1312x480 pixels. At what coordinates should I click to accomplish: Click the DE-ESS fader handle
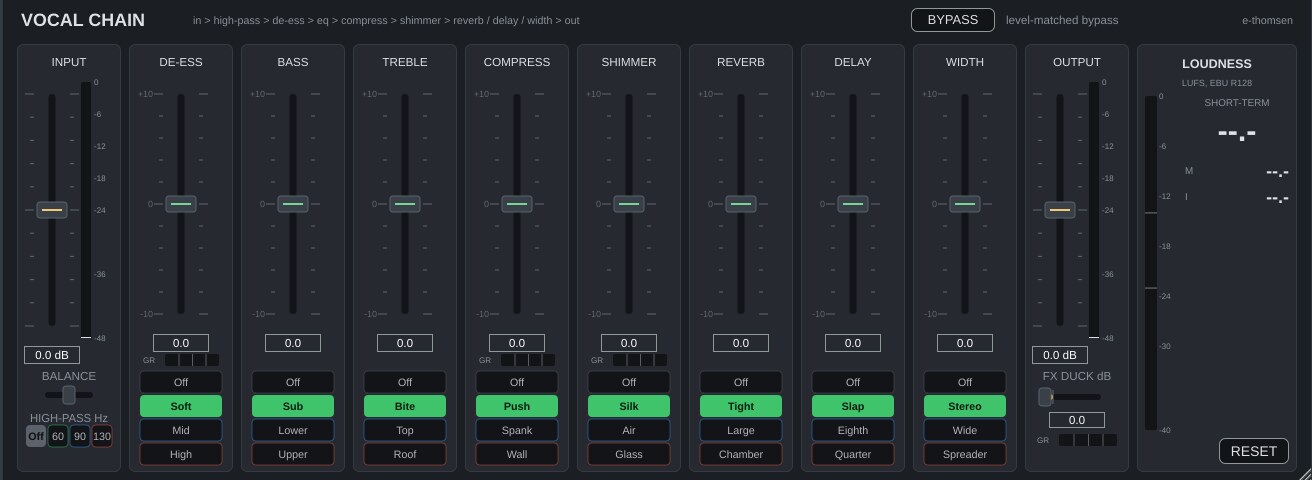coord(181,204)
